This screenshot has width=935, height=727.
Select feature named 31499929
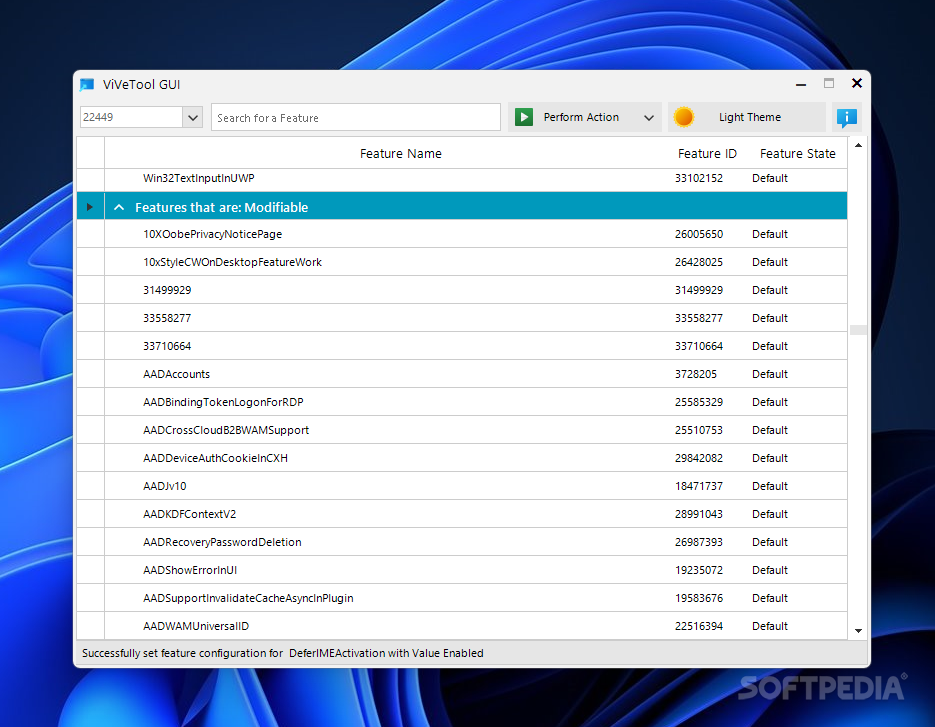(167, 290)
